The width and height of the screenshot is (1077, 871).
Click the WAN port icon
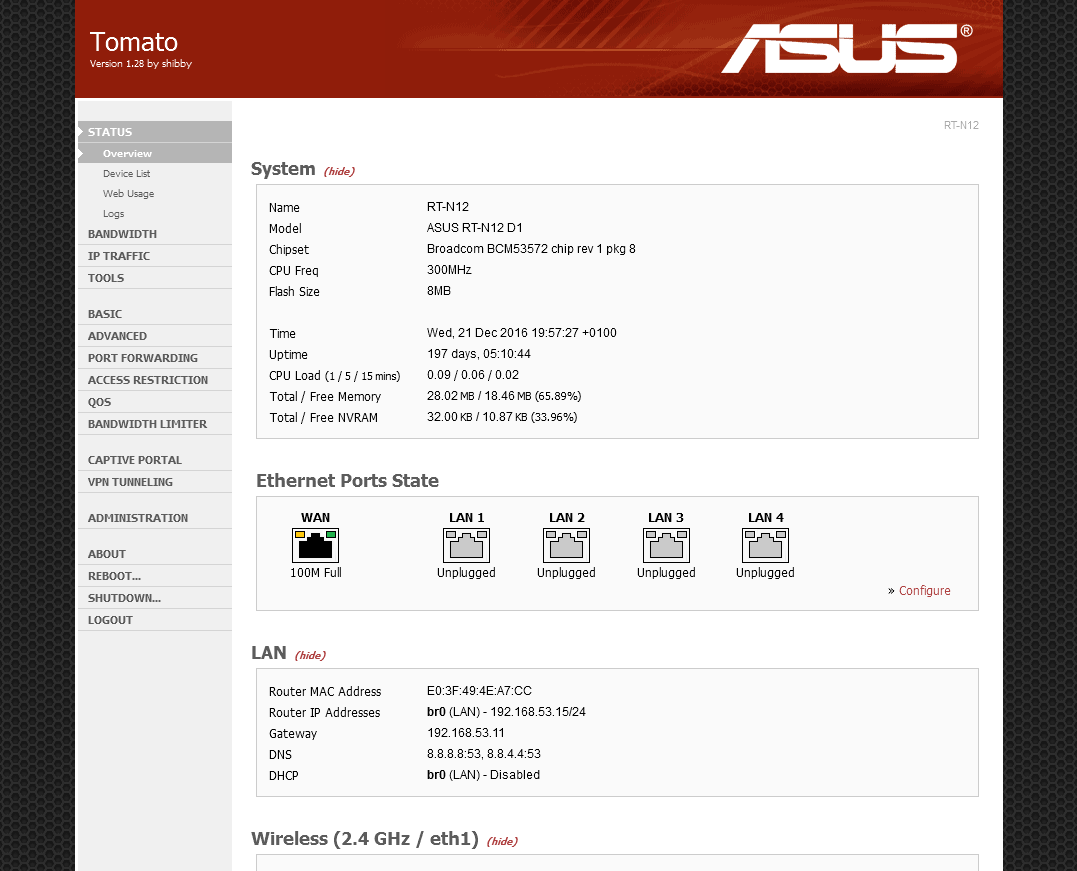315,545
